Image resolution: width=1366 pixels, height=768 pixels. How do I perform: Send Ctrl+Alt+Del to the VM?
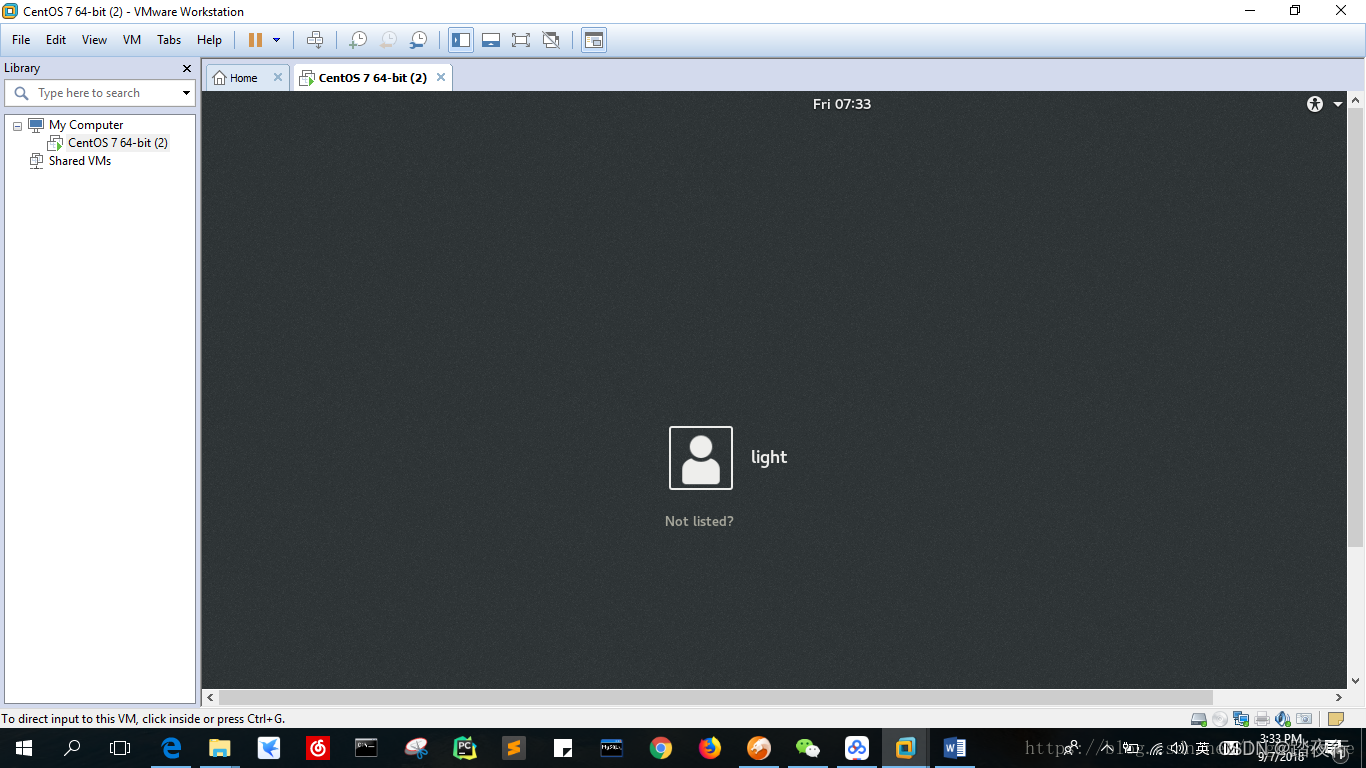(x=315, y=40)
